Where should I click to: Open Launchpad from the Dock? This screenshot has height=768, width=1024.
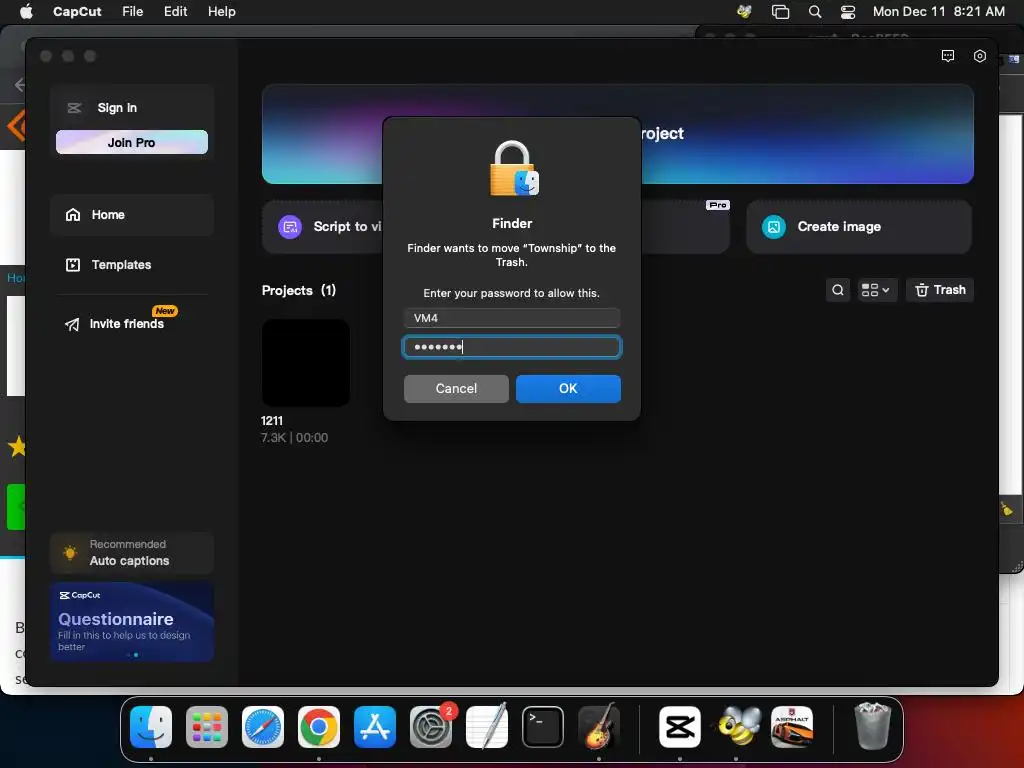click(207, 727)
